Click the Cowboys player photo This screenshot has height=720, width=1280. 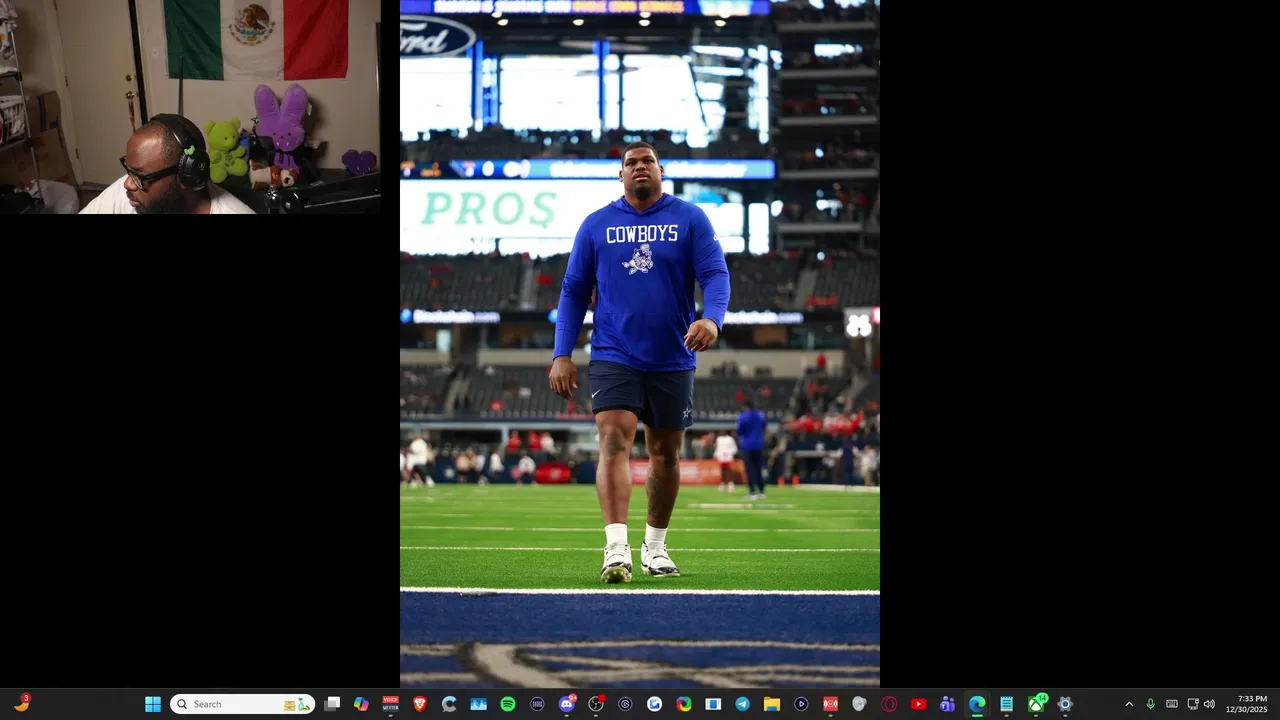point(640,344)
